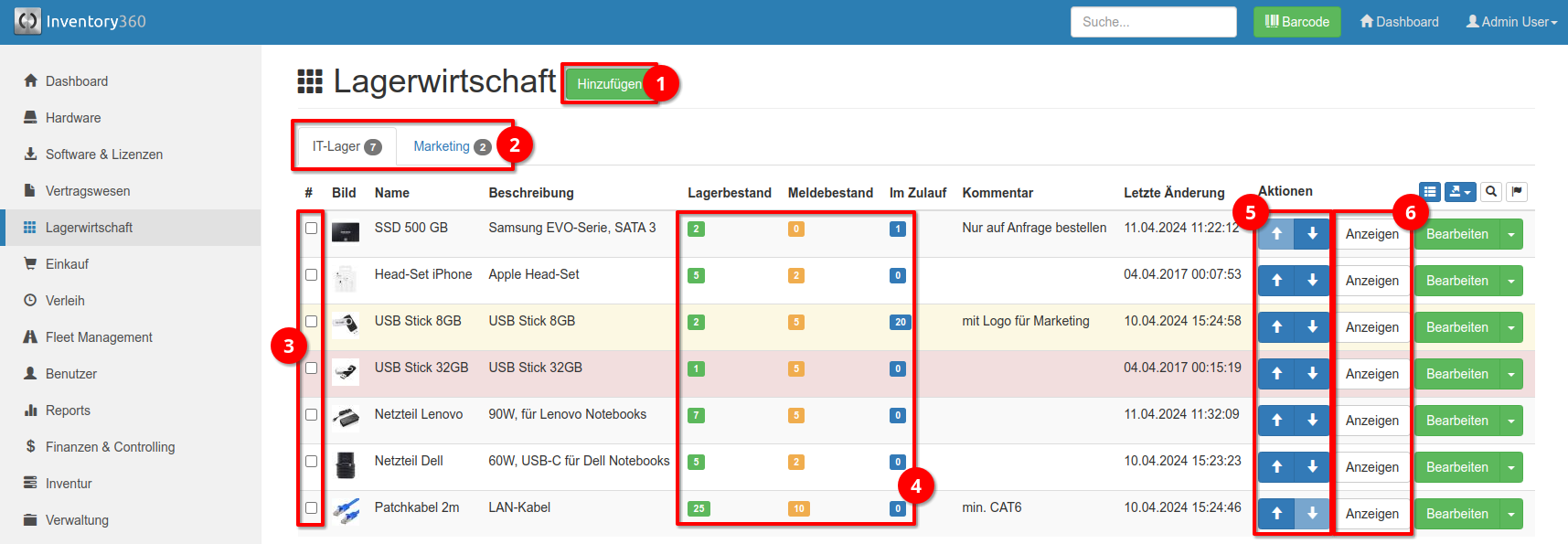Select the USB Stick 32GB row checkbox
The height and width of the screenshot is (544, 1568).
pos(312,368)
